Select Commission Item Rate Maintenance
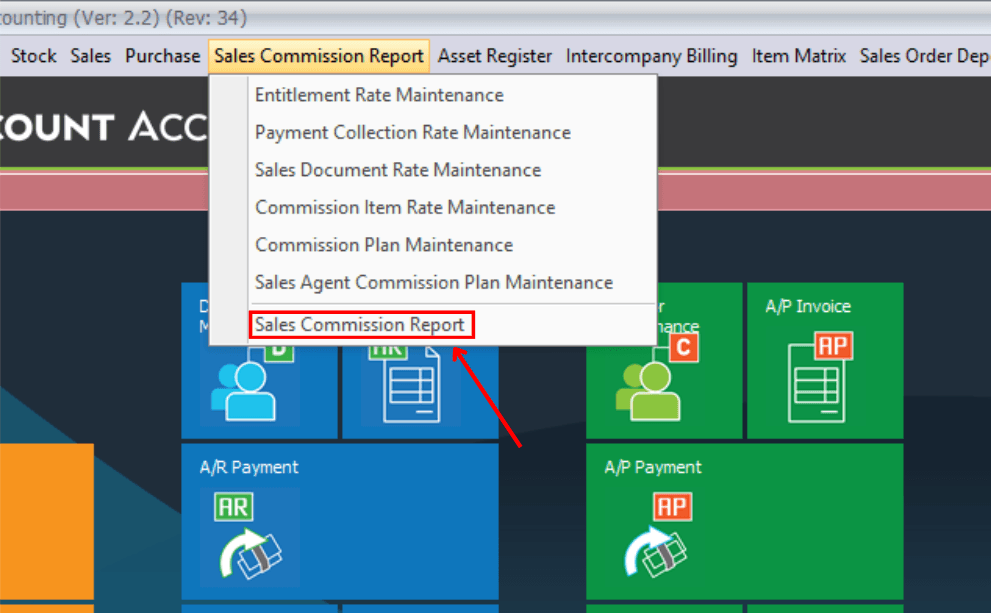This screenshot has height=613, width=991. click(404, 207)
